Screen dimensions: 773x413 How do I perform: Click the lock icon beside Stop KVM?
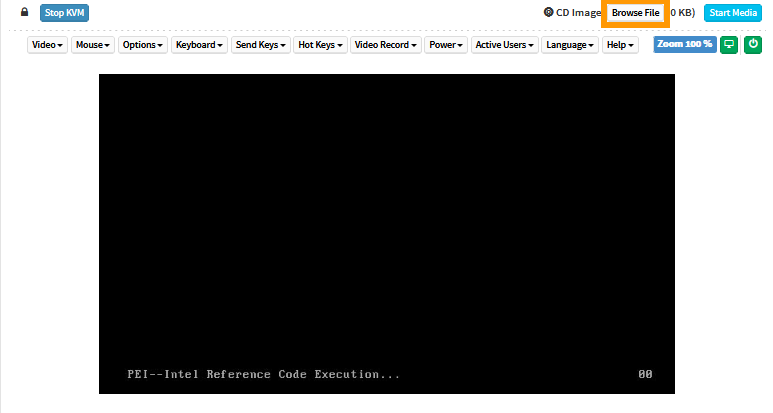click(x=25, y=12)
